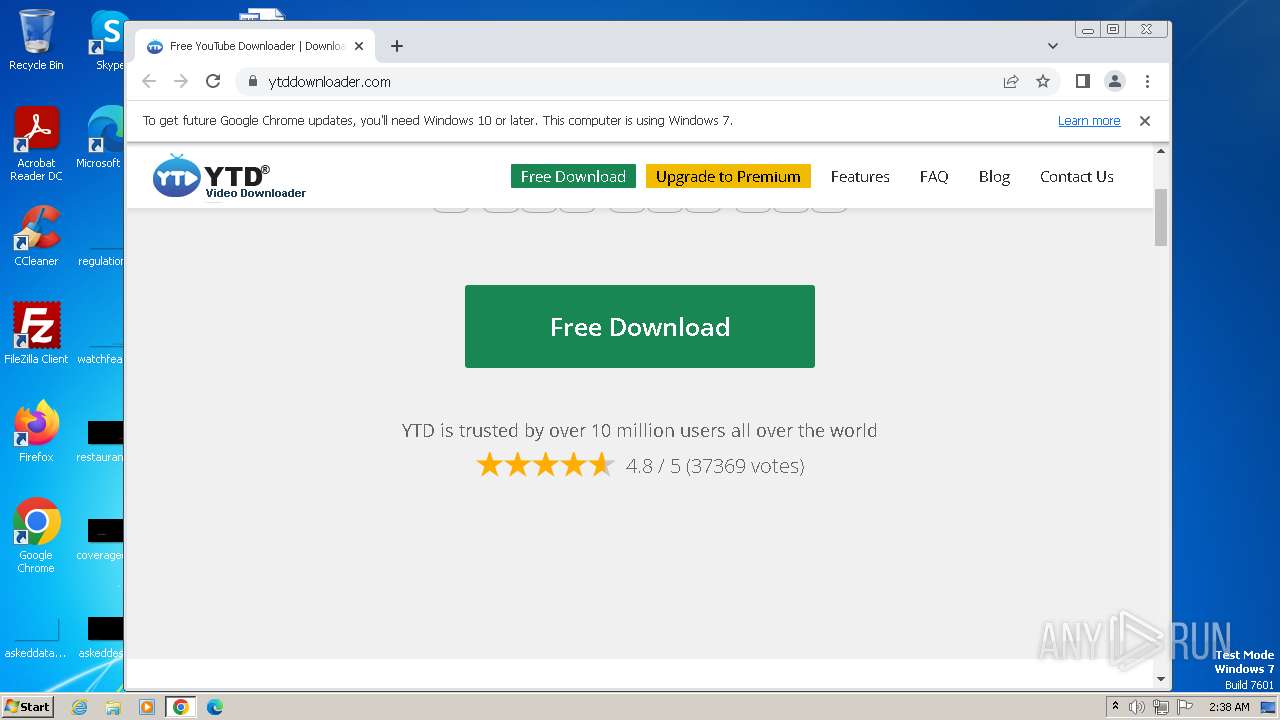This screenshot has height=720, width=1280.
Task: Open a new tab with the plus button
Action: (x=397, y=46)
